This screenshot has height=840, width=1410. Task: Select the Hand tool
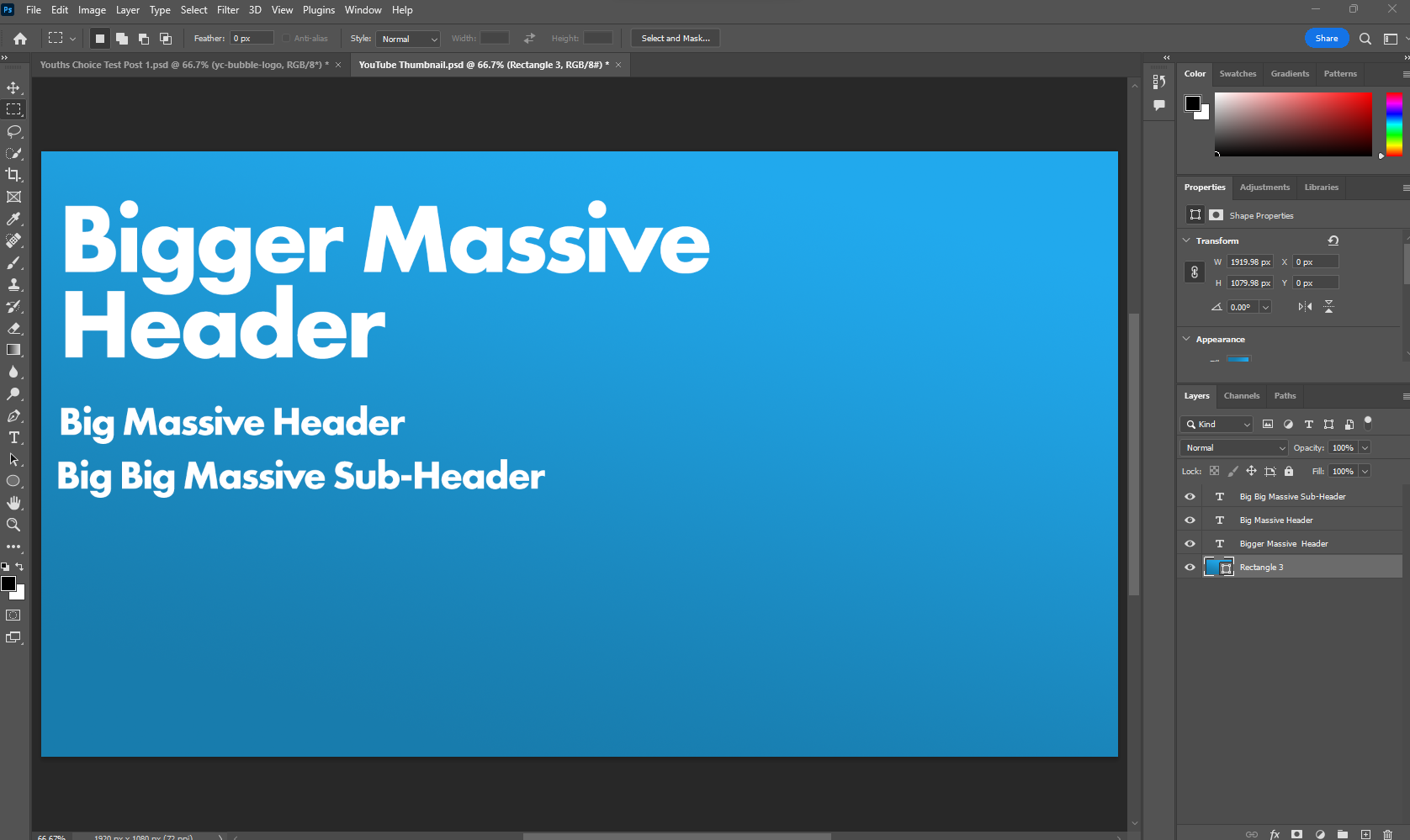pyautogui.click(x=13, y=503)
